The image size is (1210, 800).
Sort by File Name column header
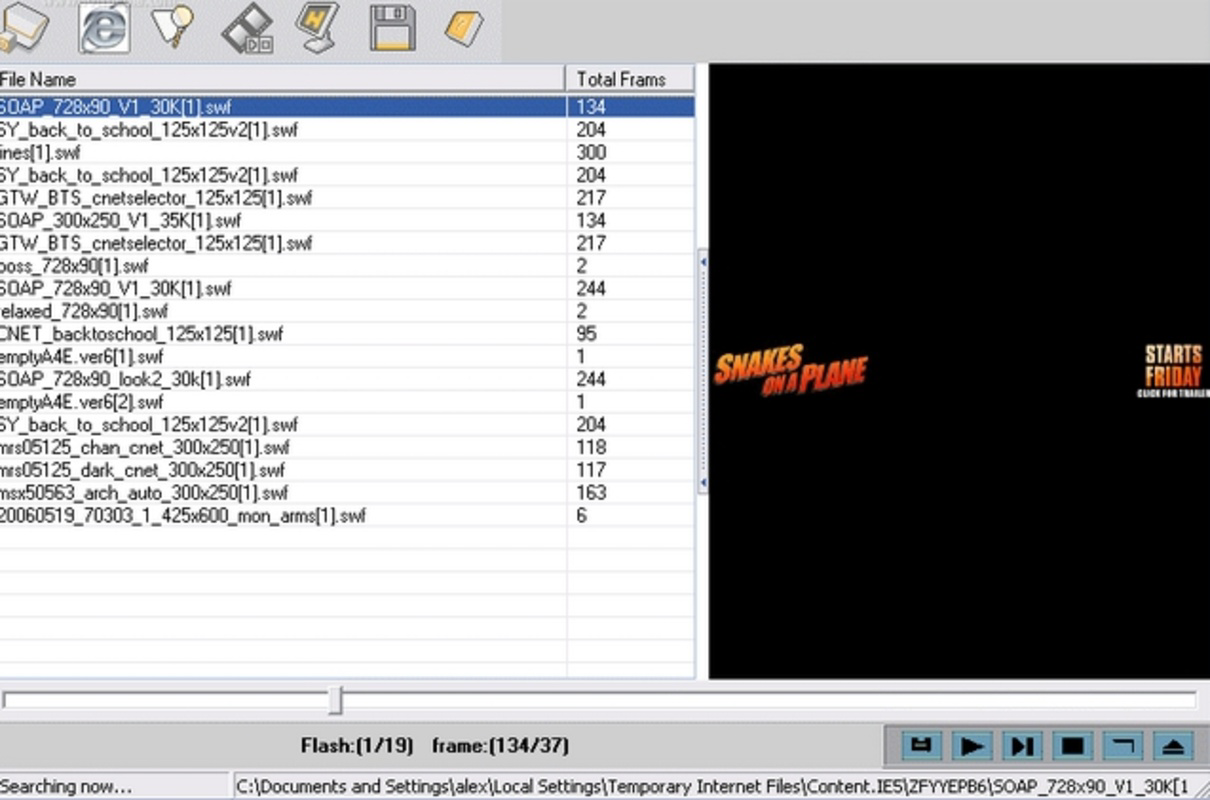(282, 79)
